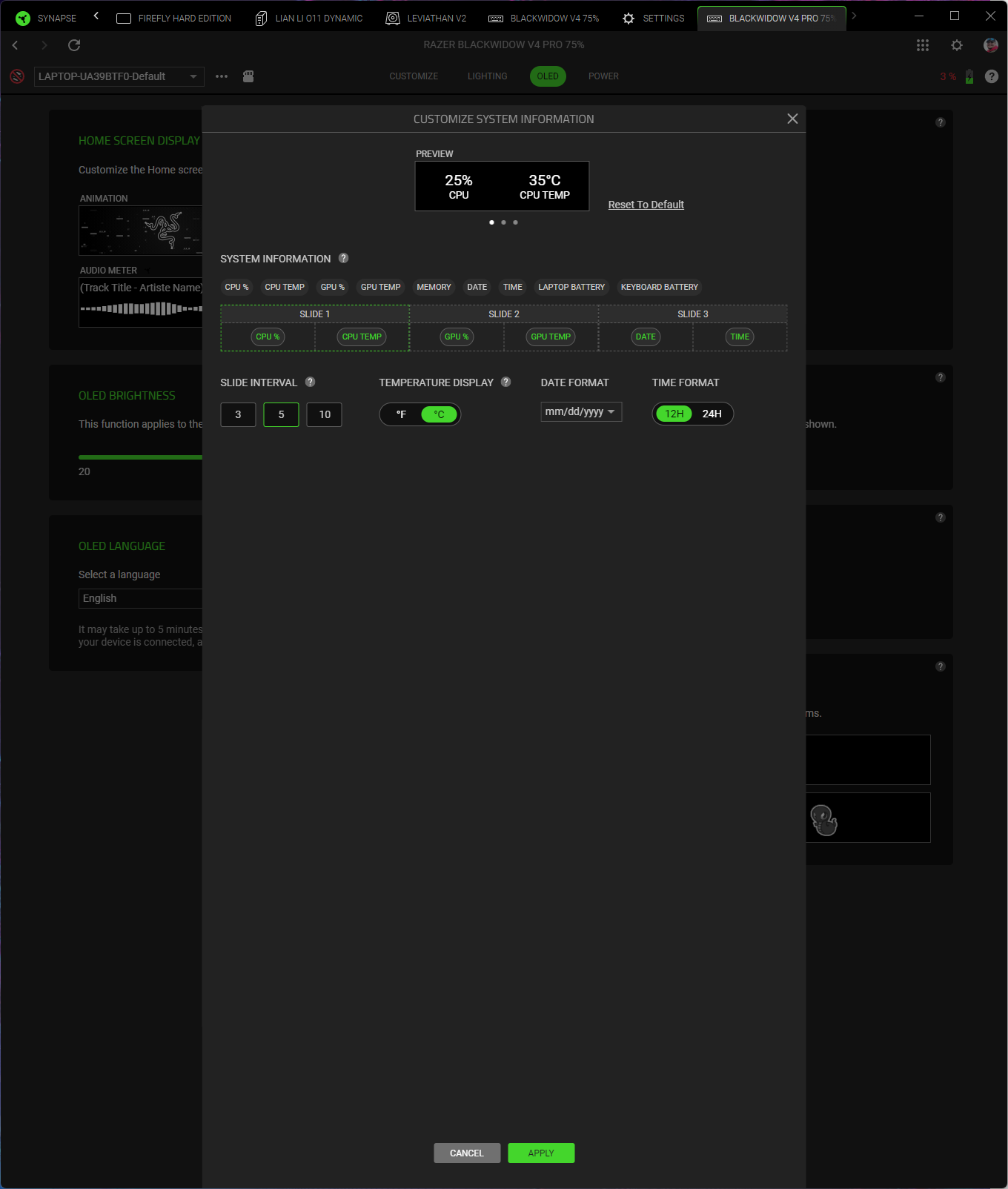Open the Power menu tab
Viewport: 1008px width, 1189px height.
click(603, 76)
